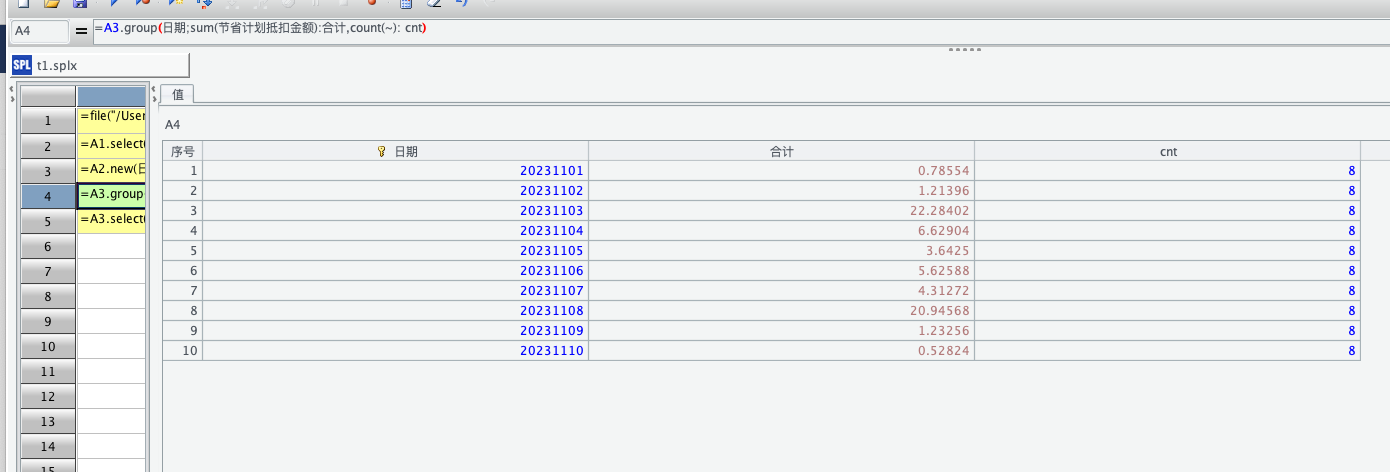
Task: Select row header 13 in script grid
Action: pyautogui.click(x=48, y=421)
